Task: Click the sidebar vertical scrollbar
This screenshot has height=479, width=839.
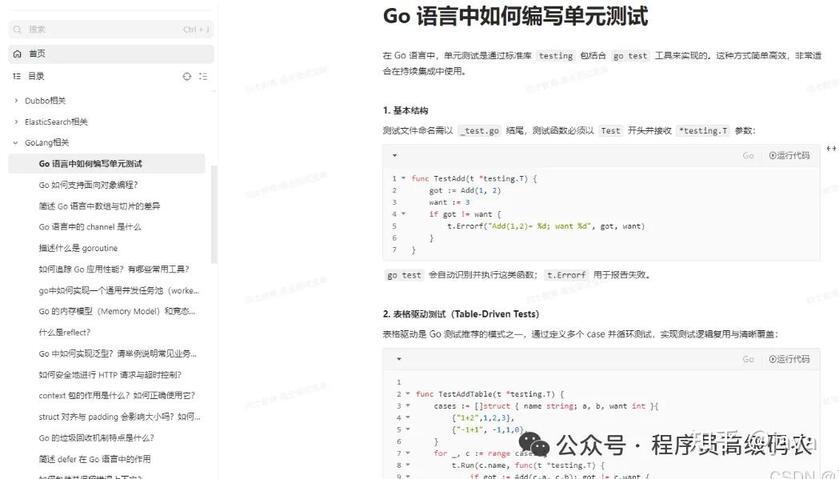Action: [214, 214]
